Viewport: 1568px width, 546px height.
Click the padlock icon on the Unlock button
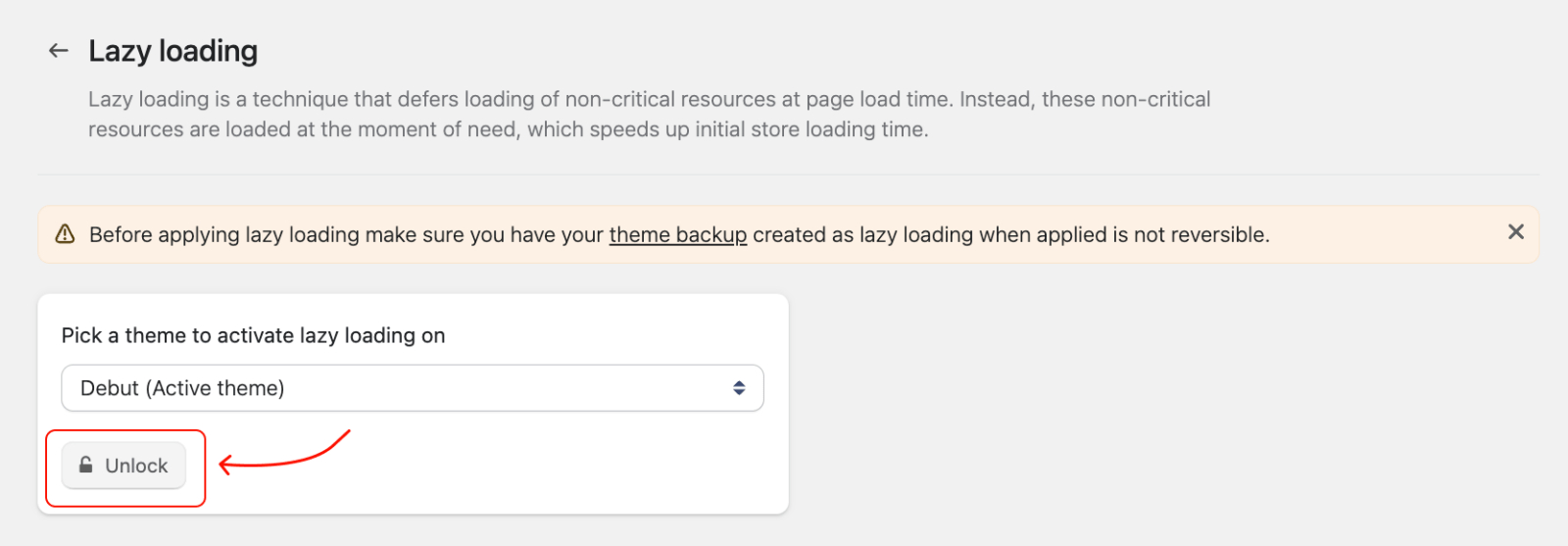click(x=86, y=465)
